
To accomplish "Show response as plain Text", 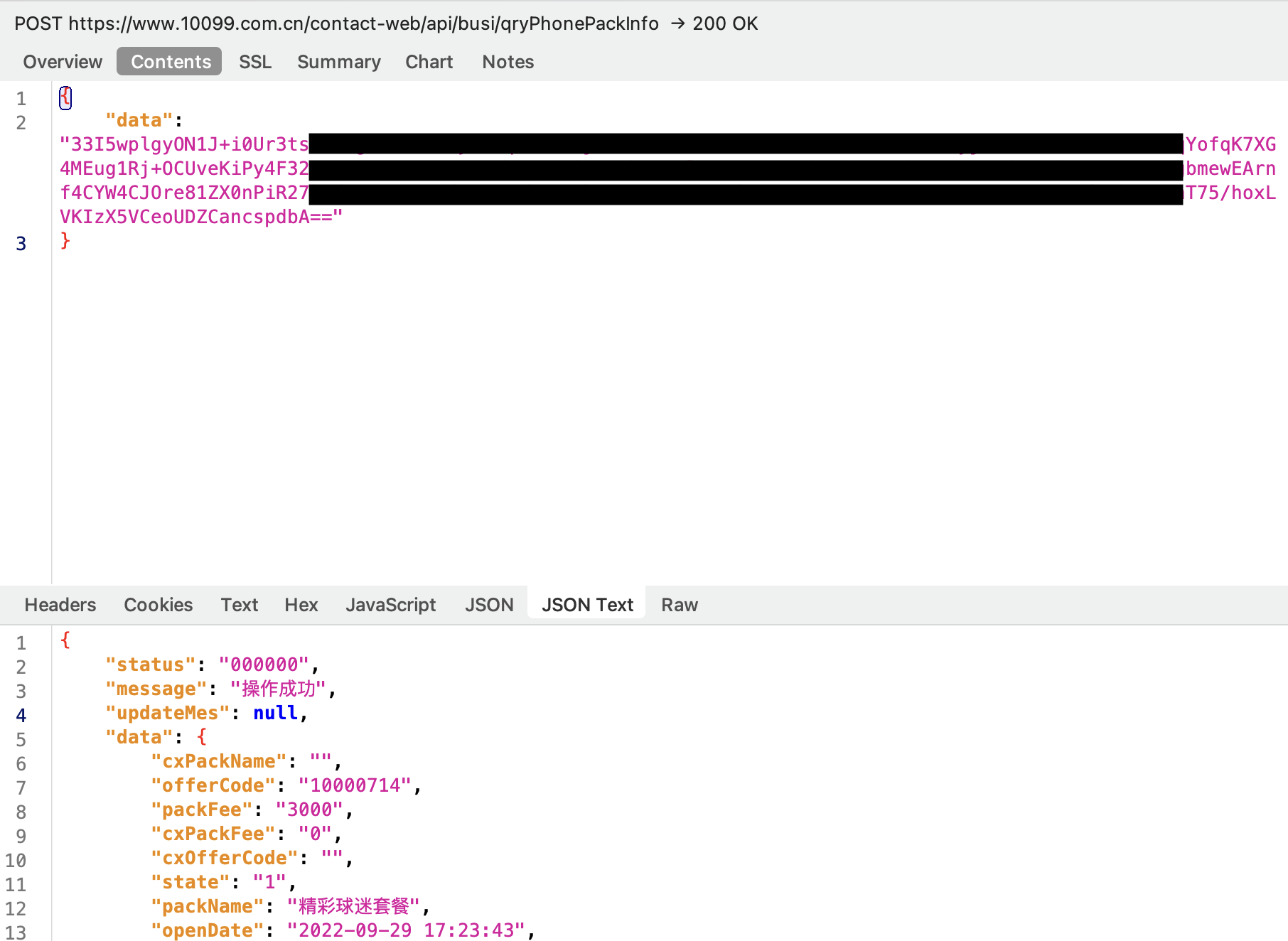I will pos(239,605).
